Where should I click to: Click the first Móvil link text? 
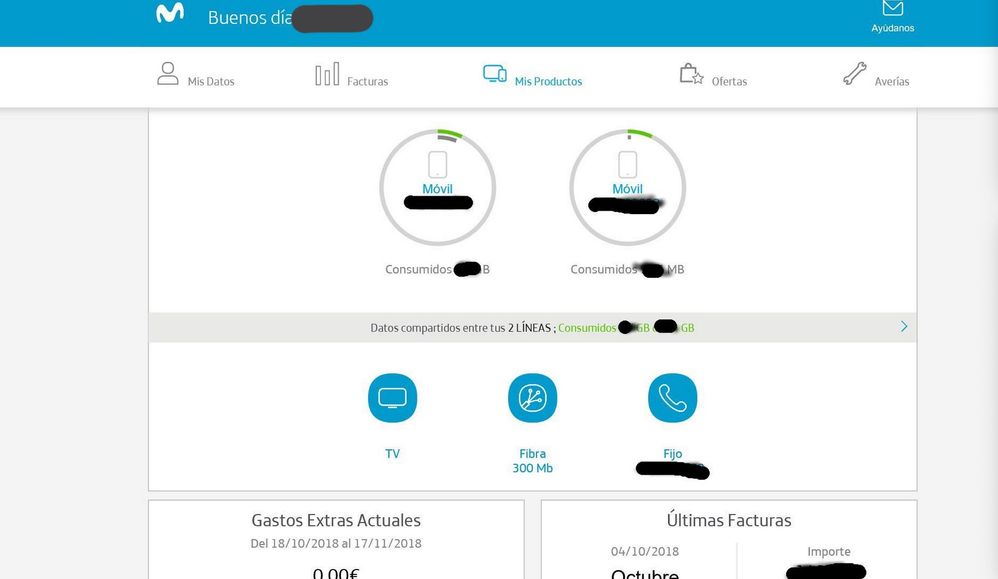click(x=437, y=189)
